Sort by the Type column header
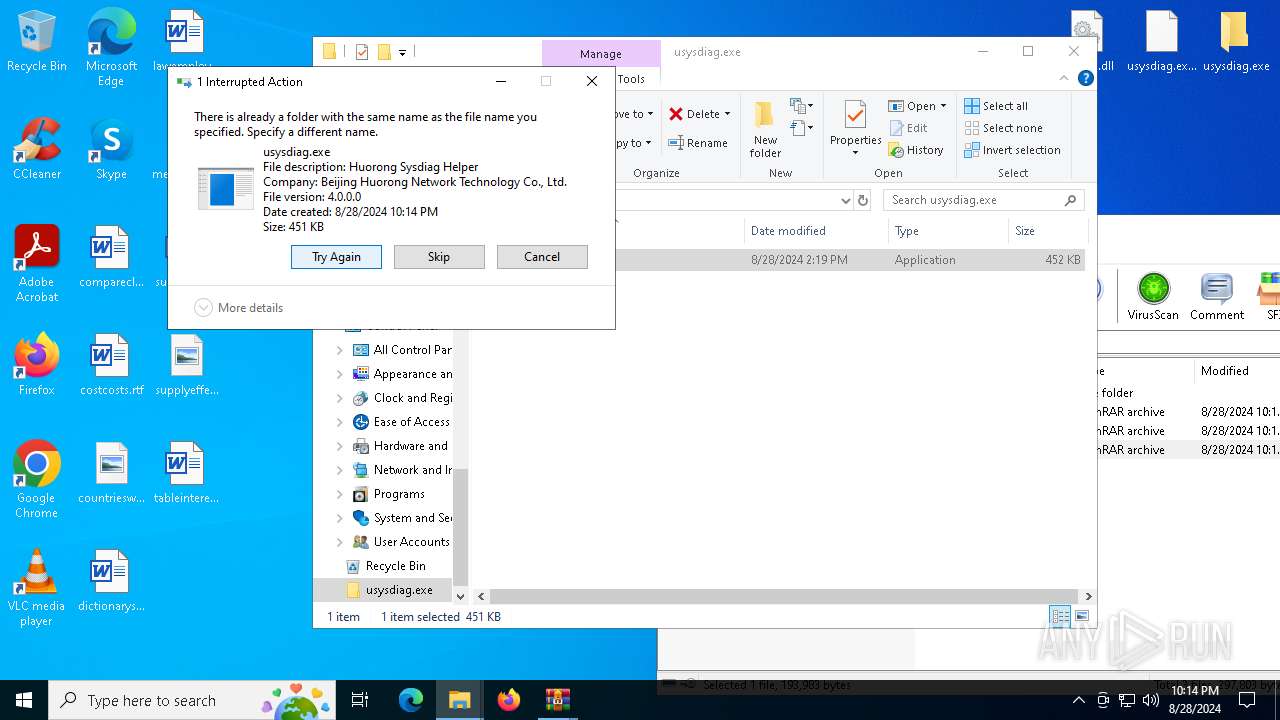1280x720 pixels. click(948, 231)
